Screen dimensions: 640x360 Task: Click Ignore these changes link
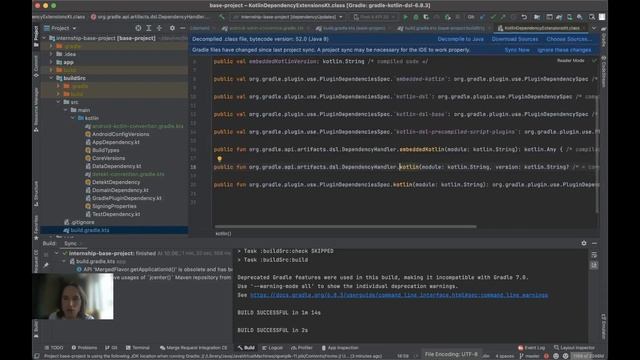pyautogui.click(x=564, y=50)
